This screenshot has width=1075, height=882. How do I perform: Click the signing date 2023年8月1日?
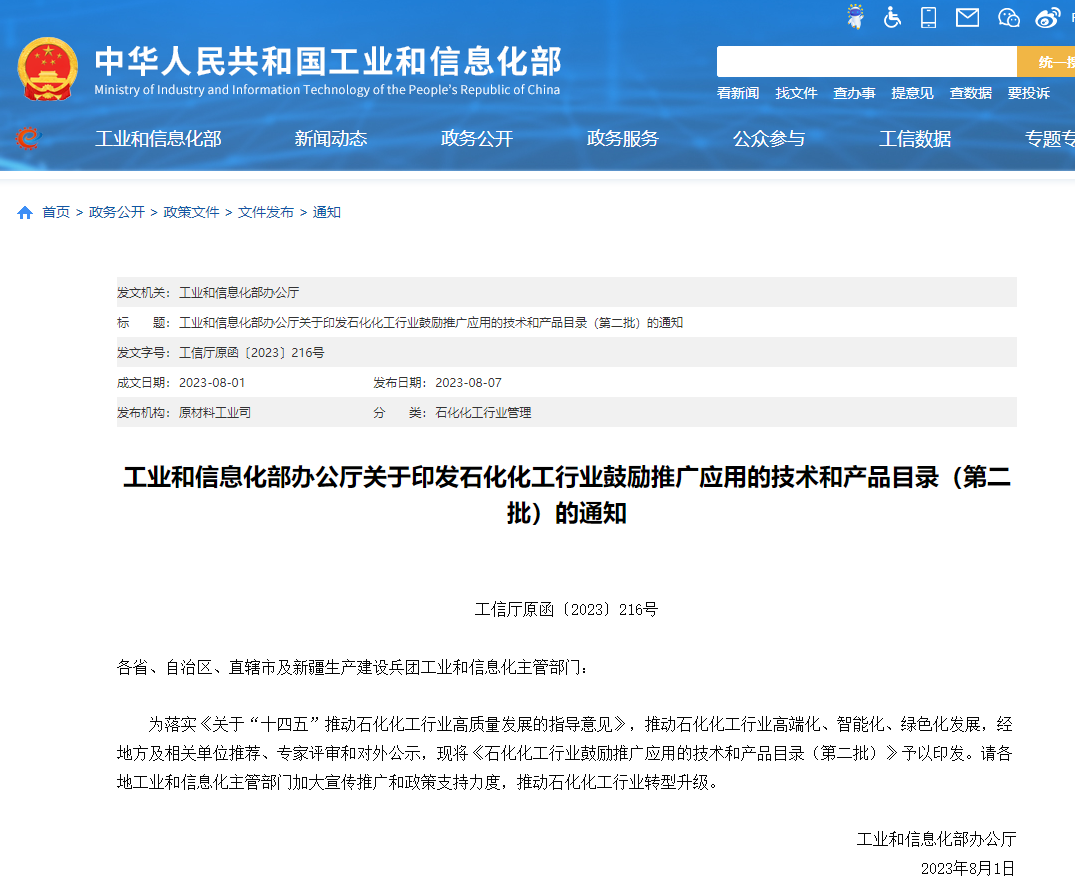(x=967, y=869)
